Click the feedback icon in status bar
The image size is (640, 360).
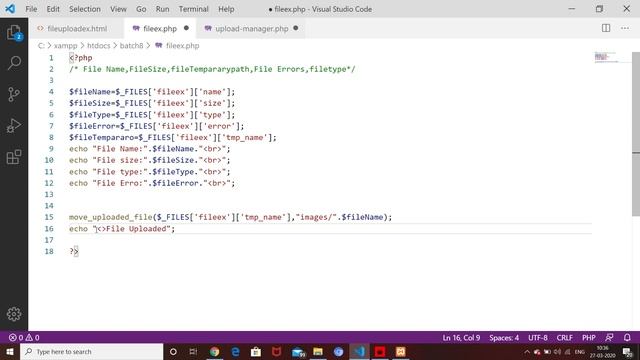609,338
